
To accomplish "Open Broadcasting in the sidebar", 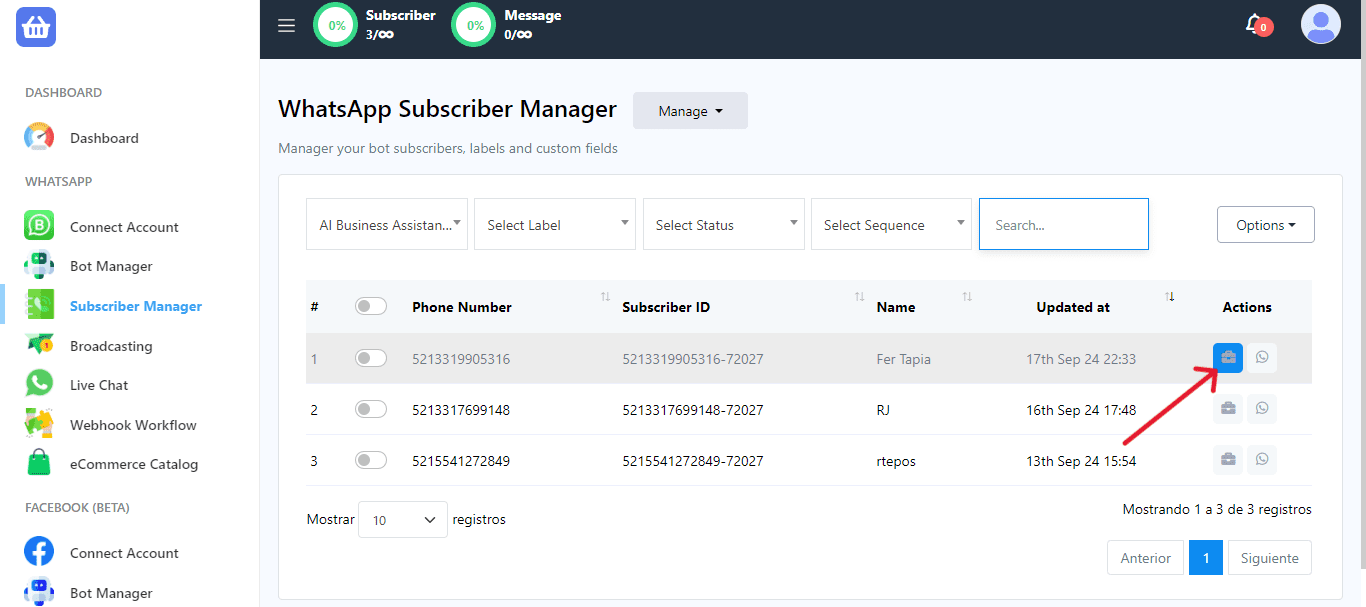I will tap(111, 346).
